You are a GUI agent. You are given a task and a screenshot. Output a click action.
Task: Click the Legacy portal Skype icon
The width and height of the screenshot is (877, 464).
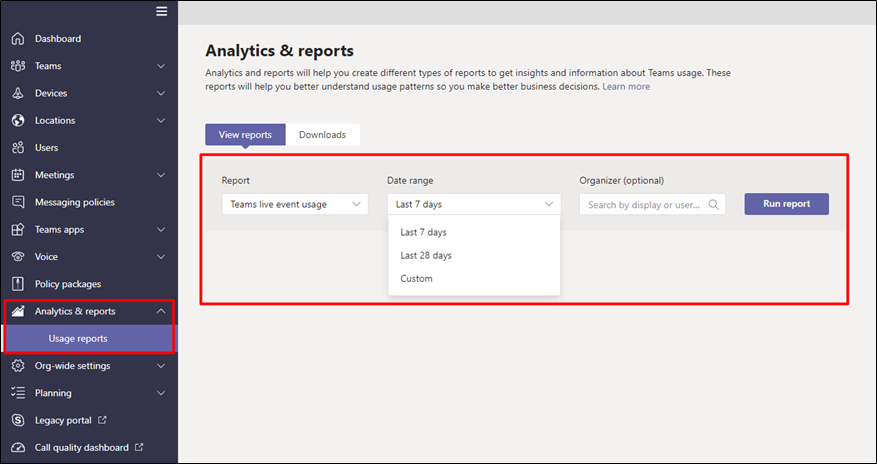(18, 420)
